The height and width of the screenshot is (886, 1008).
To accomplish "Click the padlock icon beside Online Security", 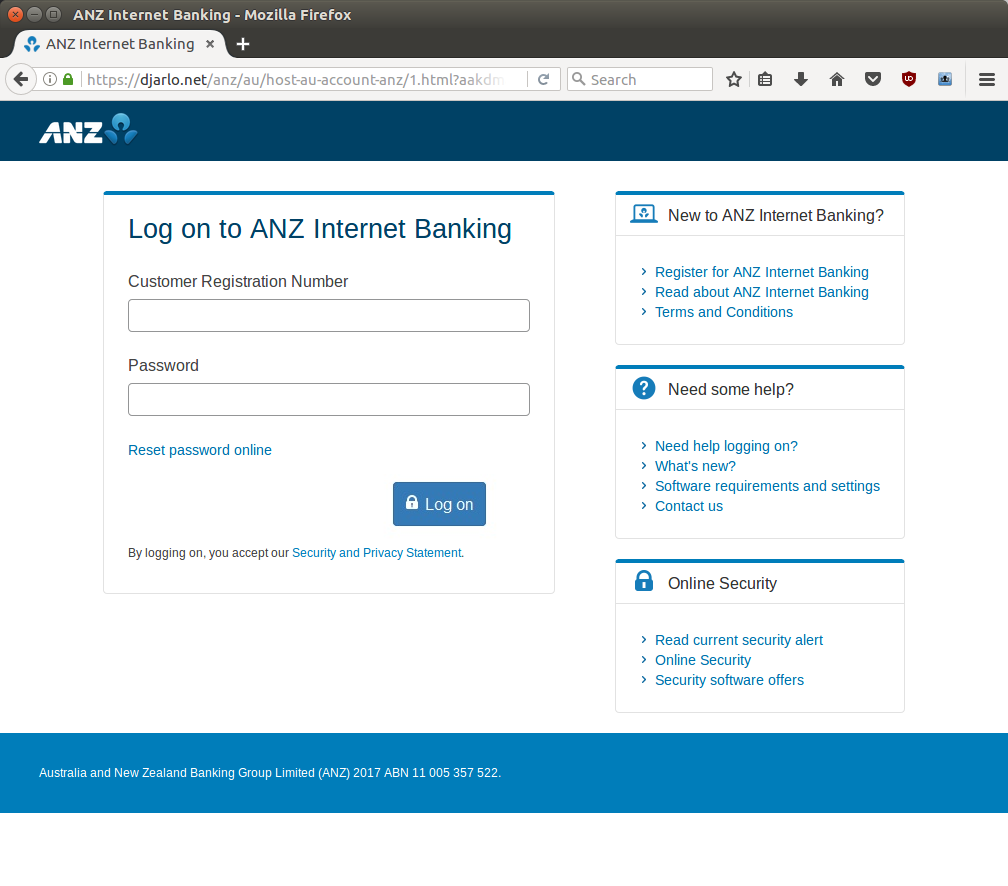I will point(644,581).
